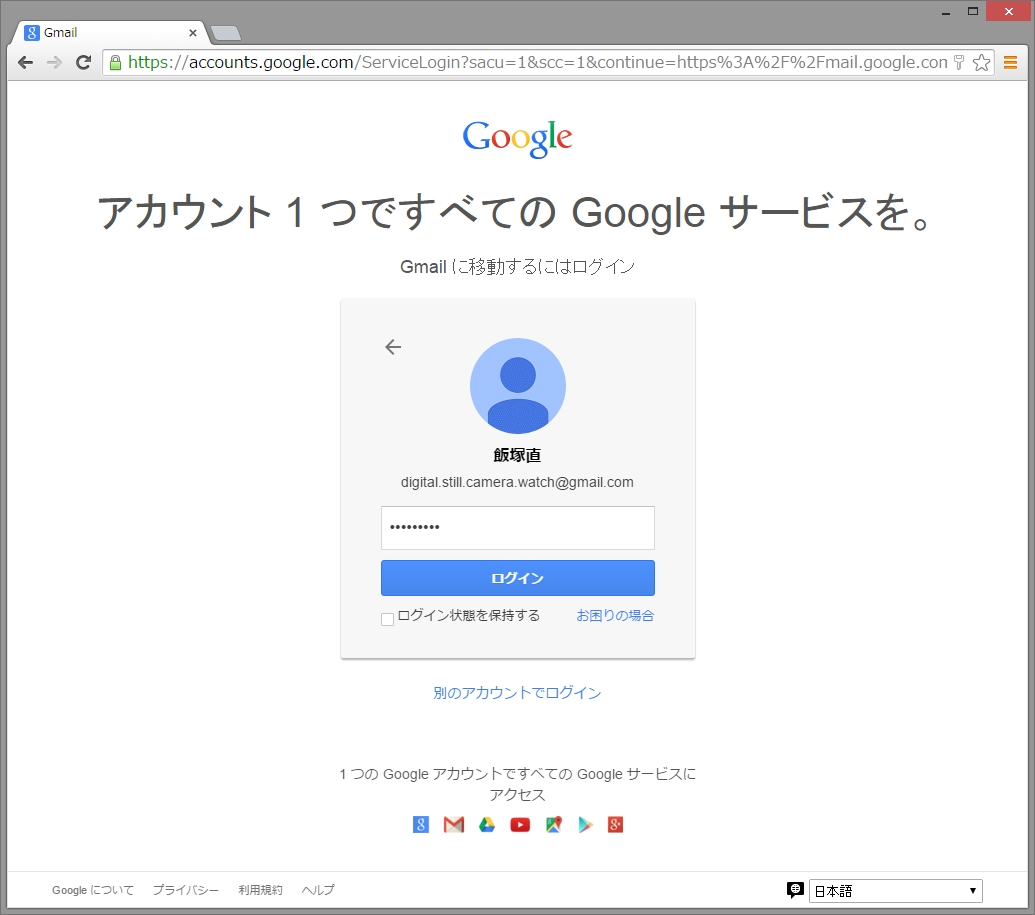Click the YouTube service icon
This screenshot has height=915, width=1035.
coord(520,825)
